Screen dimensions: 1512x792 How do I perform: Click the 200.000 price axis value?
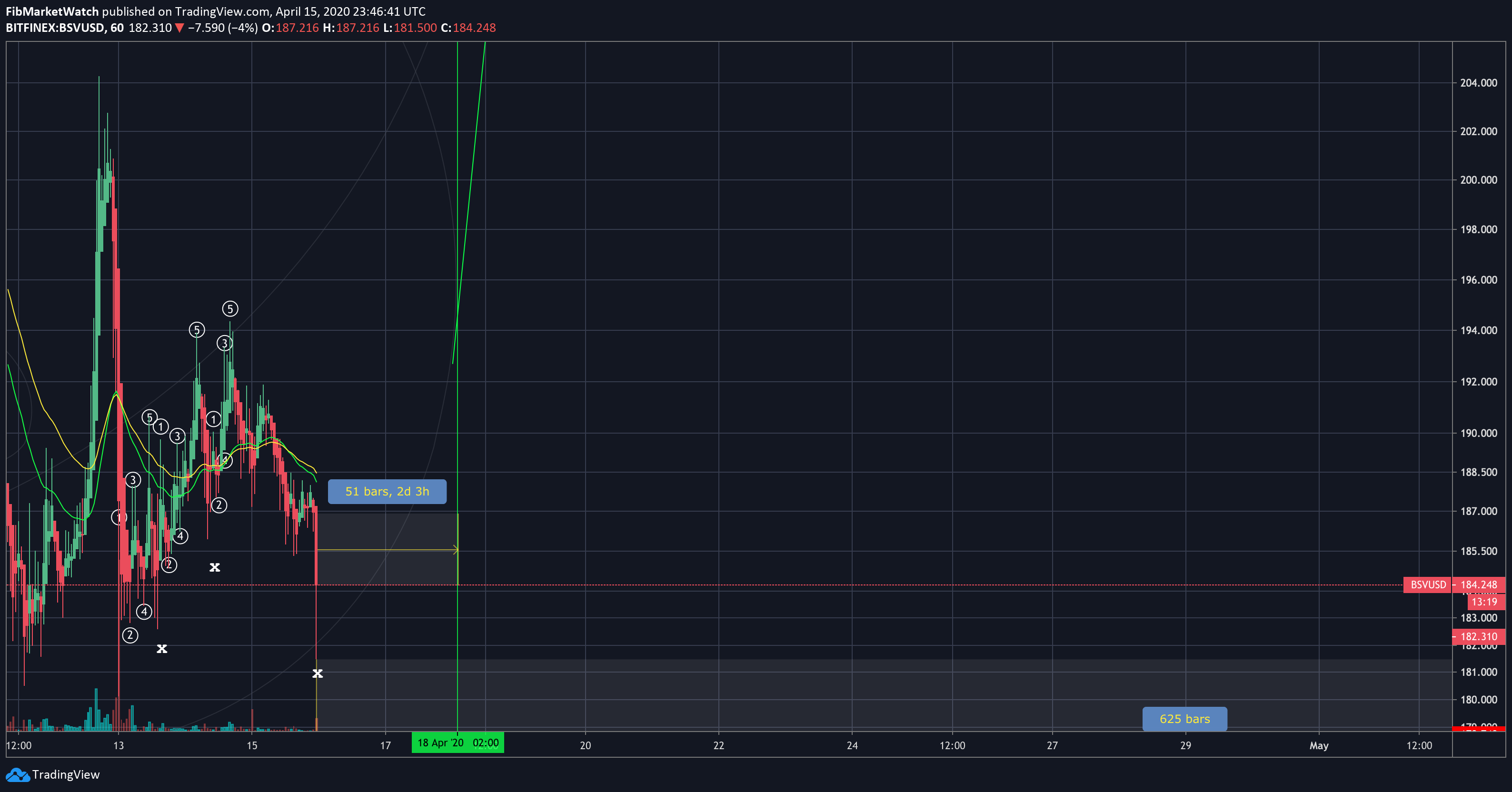[x=1479, y=180]
